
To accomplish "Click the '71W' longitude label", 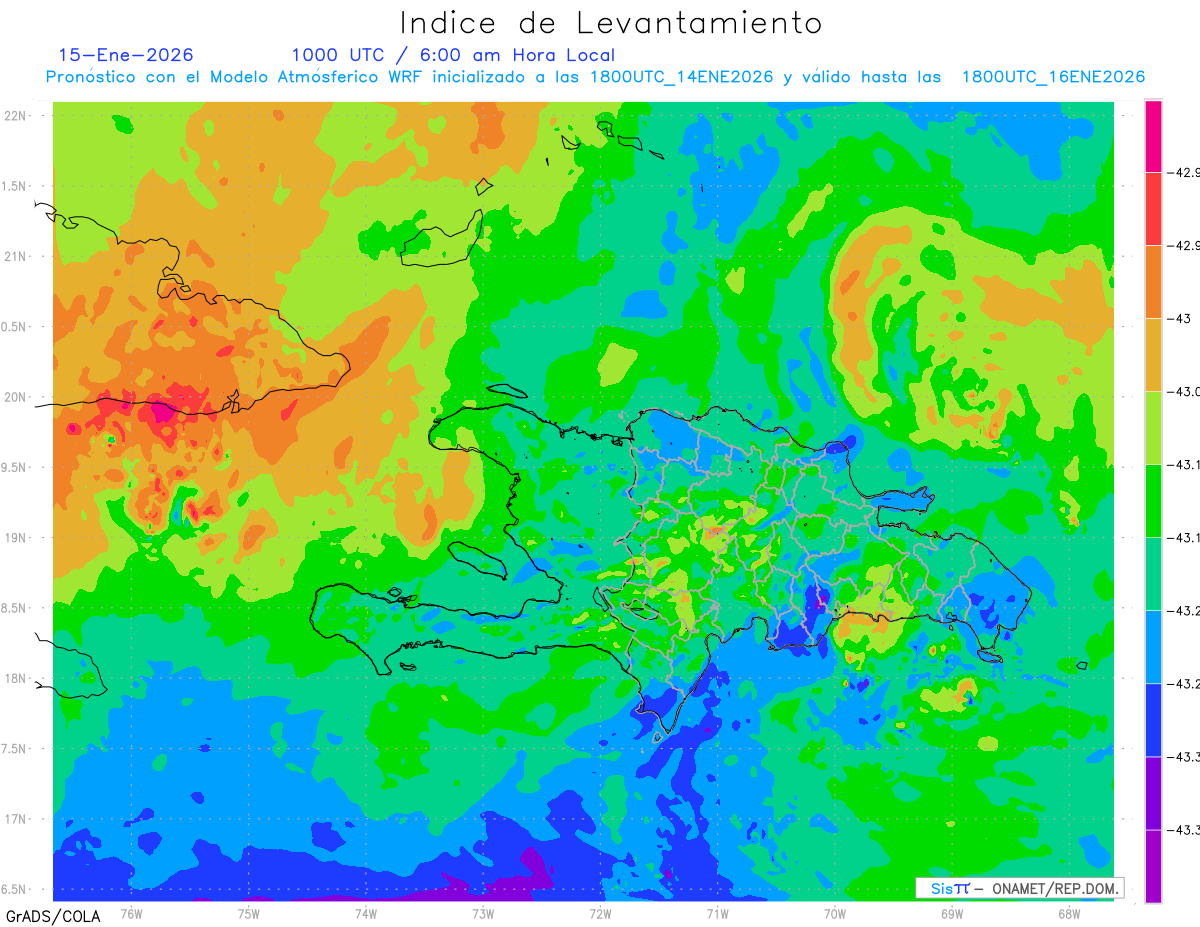I will click(x=717, y=913).
